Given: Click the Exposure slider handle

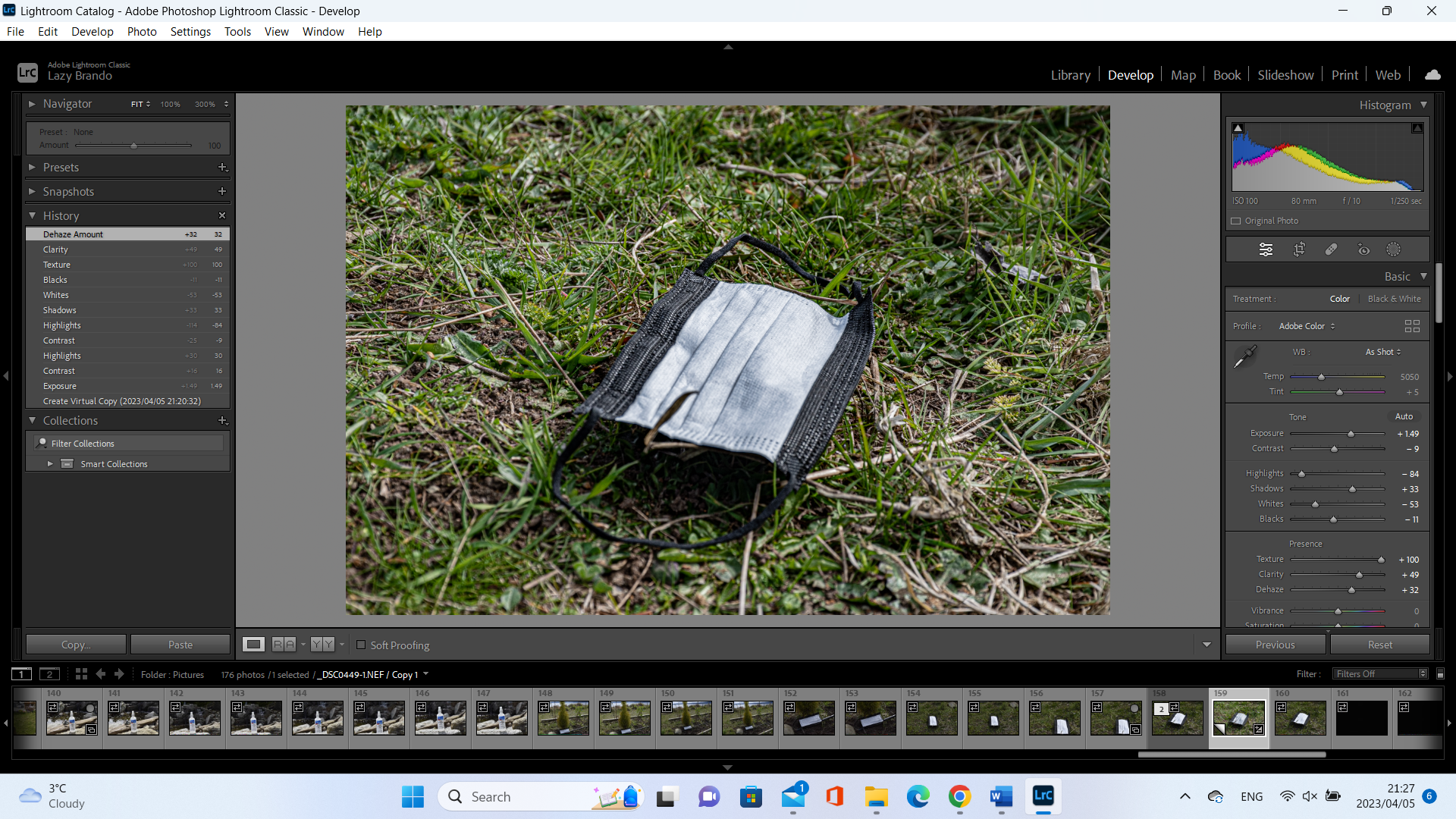Looking at the screenshot, I should tap(1351, 434).
